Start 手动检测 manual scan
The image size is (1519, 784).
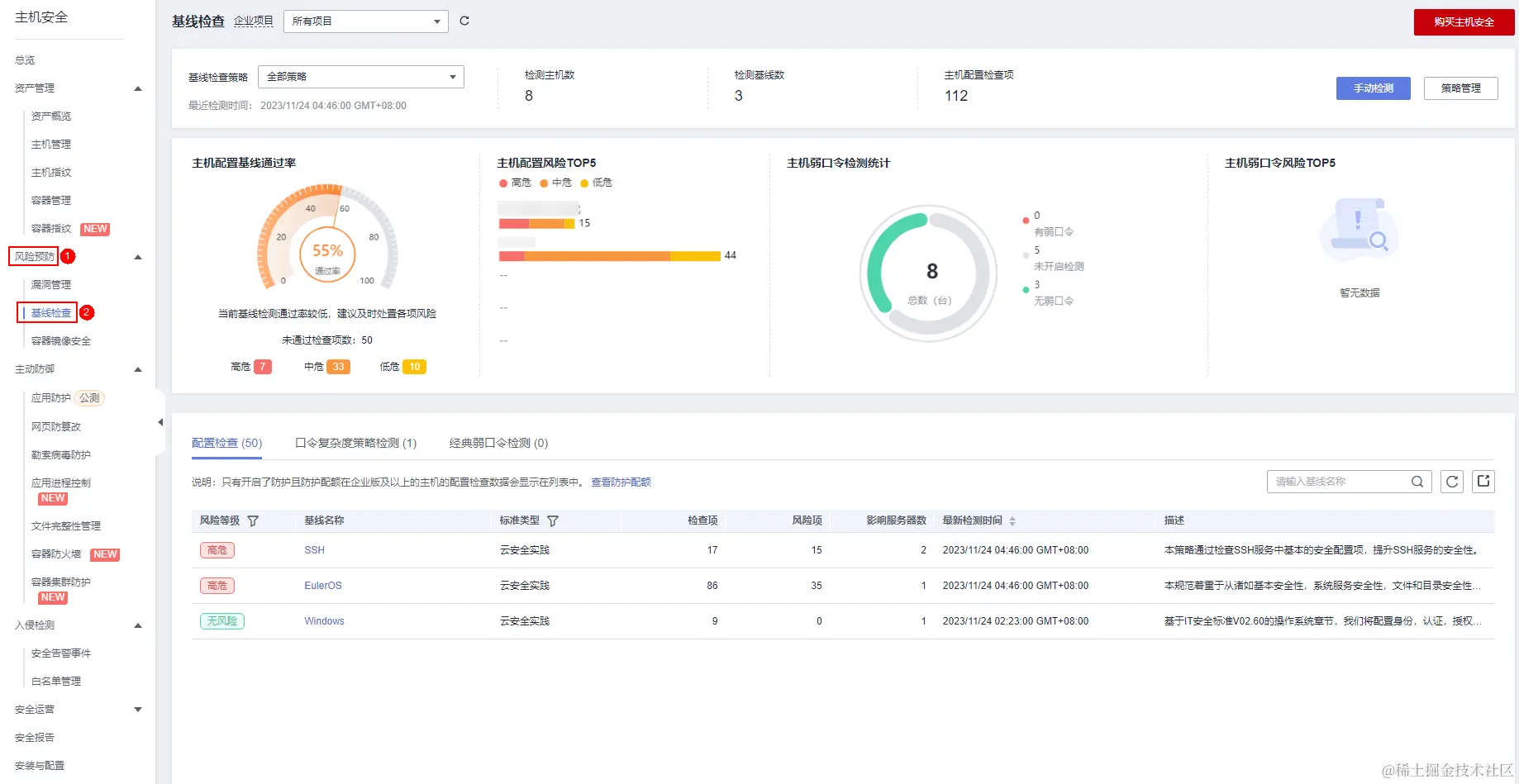1373,88
